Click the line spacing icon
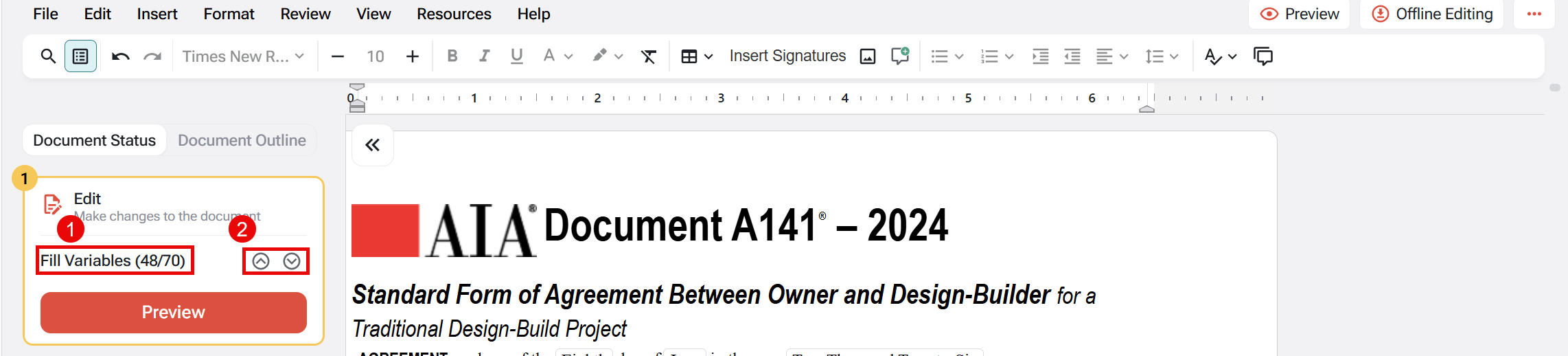The width and height of the screenshot is (1568, 356). (x=1154, y=56)
